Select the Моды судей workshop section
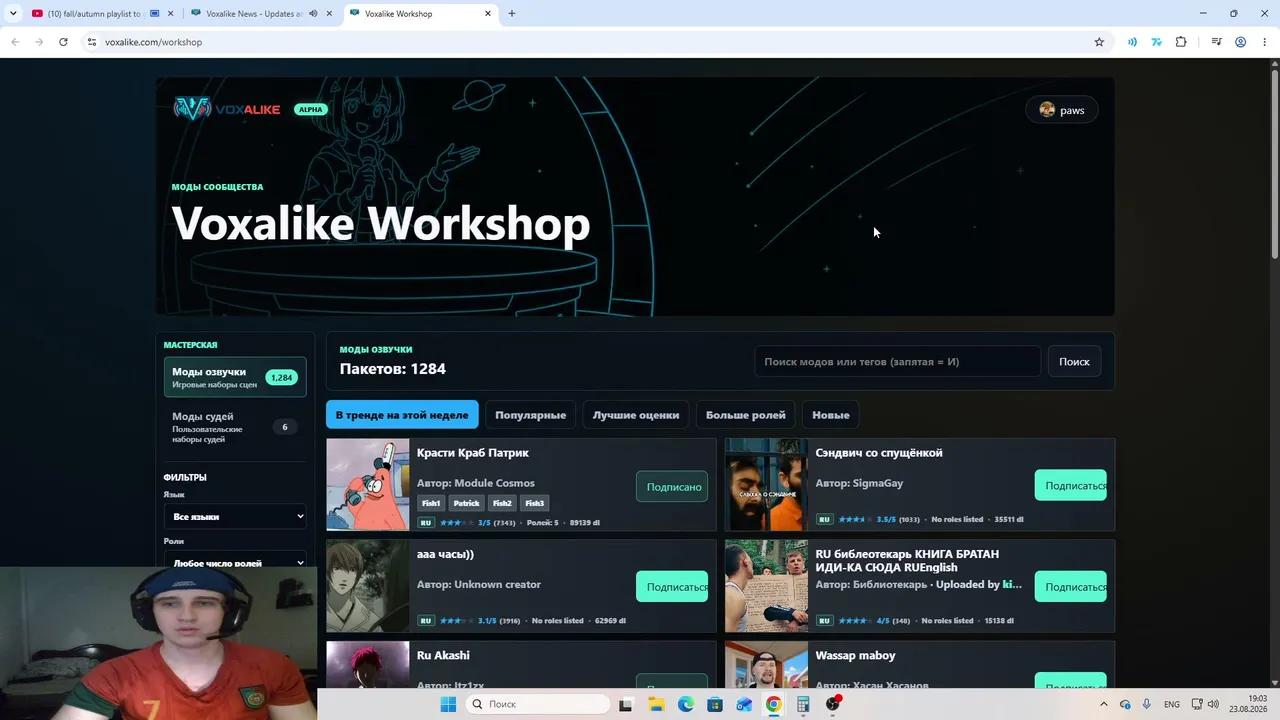This screenshot has height=720, width=1280. (235, 427)
